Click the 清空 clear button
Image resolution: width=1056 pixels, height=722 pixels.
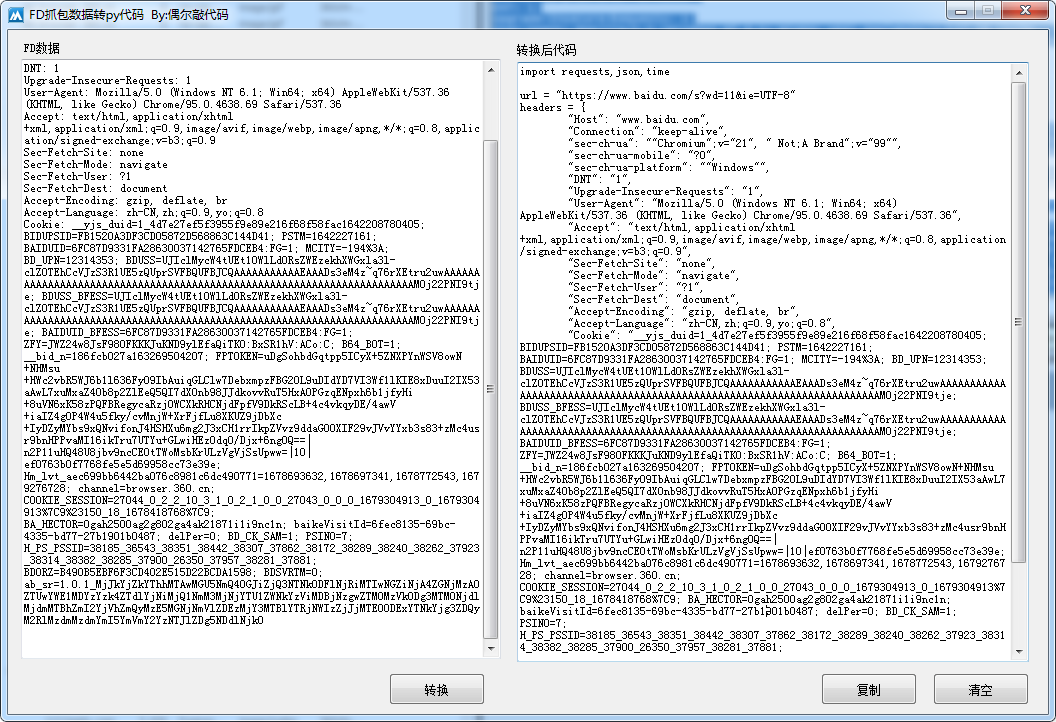tap(981, 689)
